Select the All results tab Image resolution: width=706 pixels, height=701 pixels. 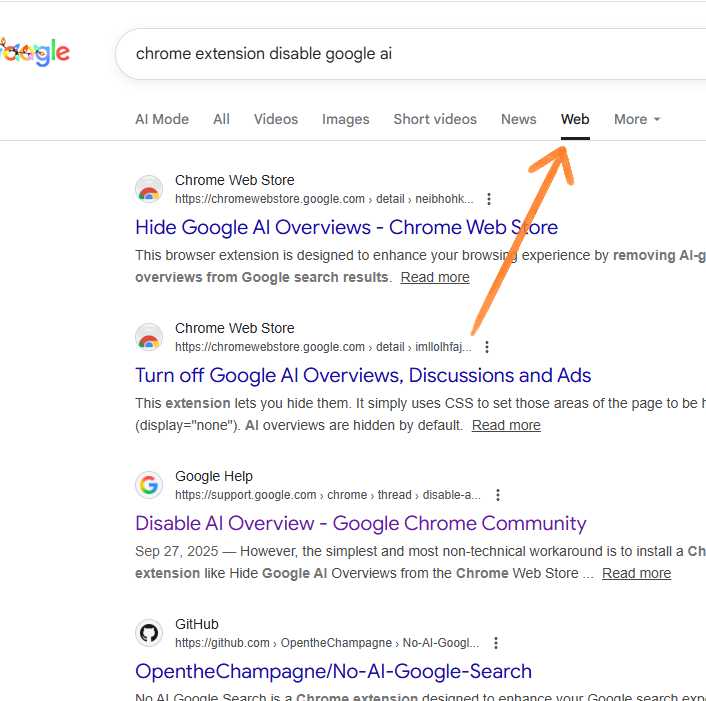[221, 119]
